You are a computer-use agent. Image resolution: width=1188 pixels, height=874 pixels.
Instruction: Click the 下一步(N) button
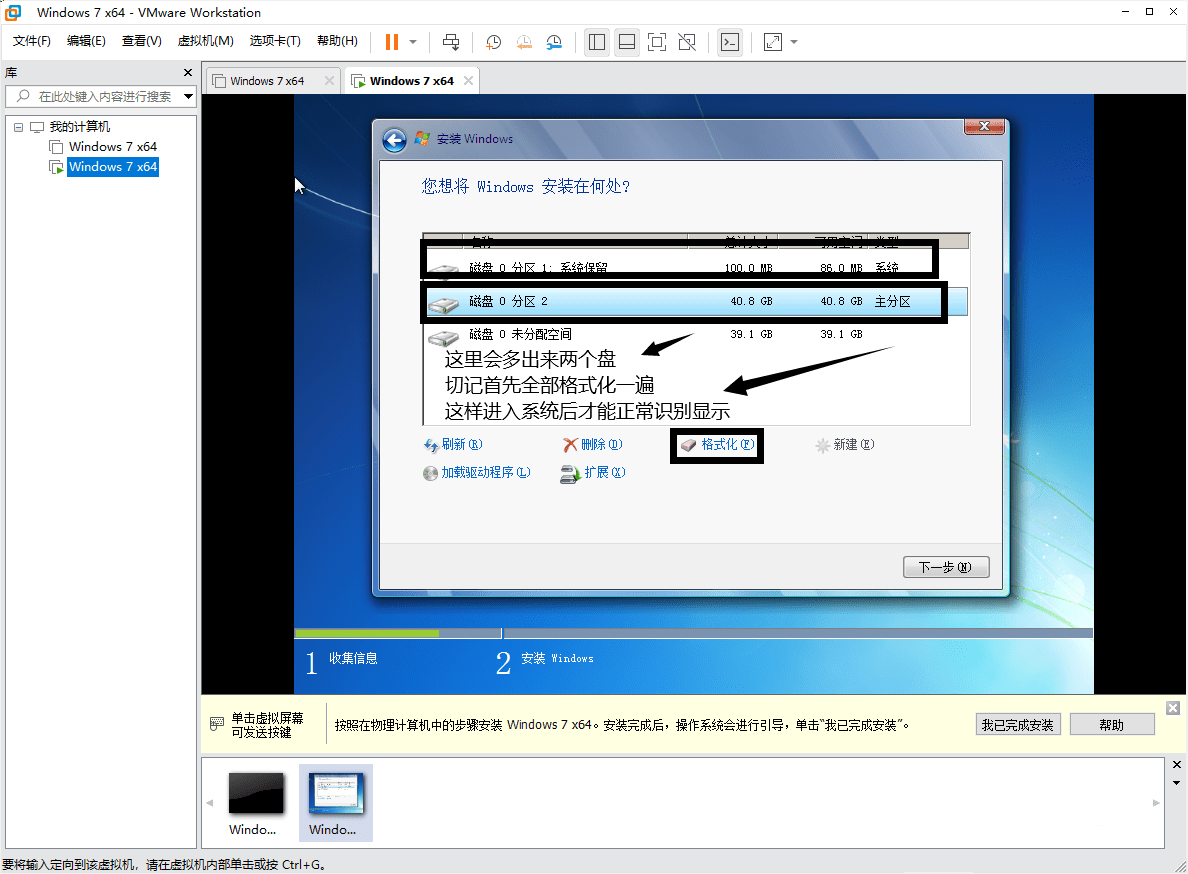946,567
